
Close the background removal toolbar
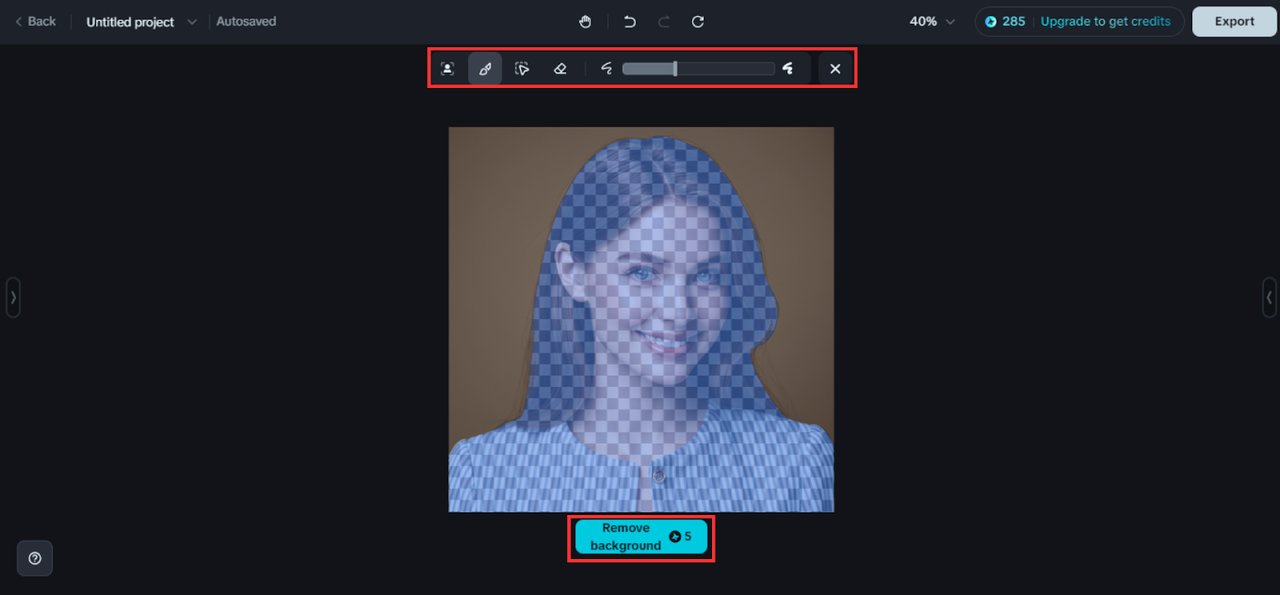[x=835, y=69]
